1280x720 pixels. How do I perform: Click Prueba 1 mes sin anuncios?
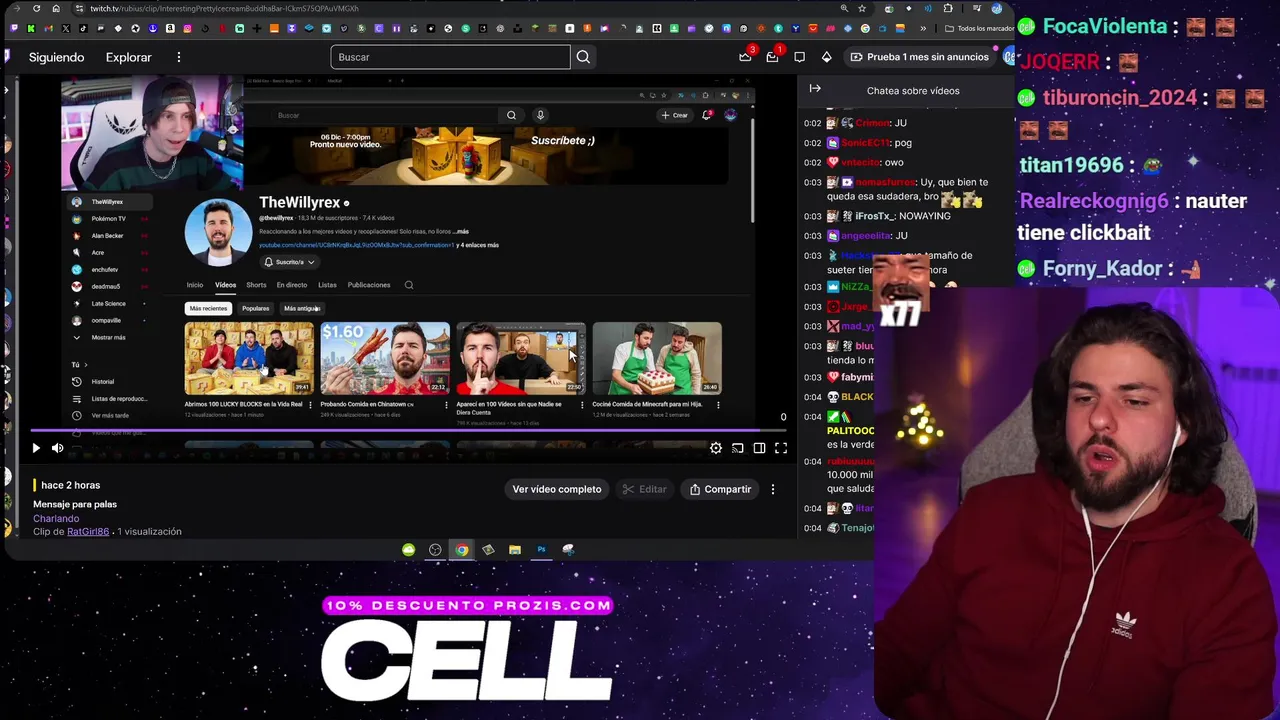[919, 57]
